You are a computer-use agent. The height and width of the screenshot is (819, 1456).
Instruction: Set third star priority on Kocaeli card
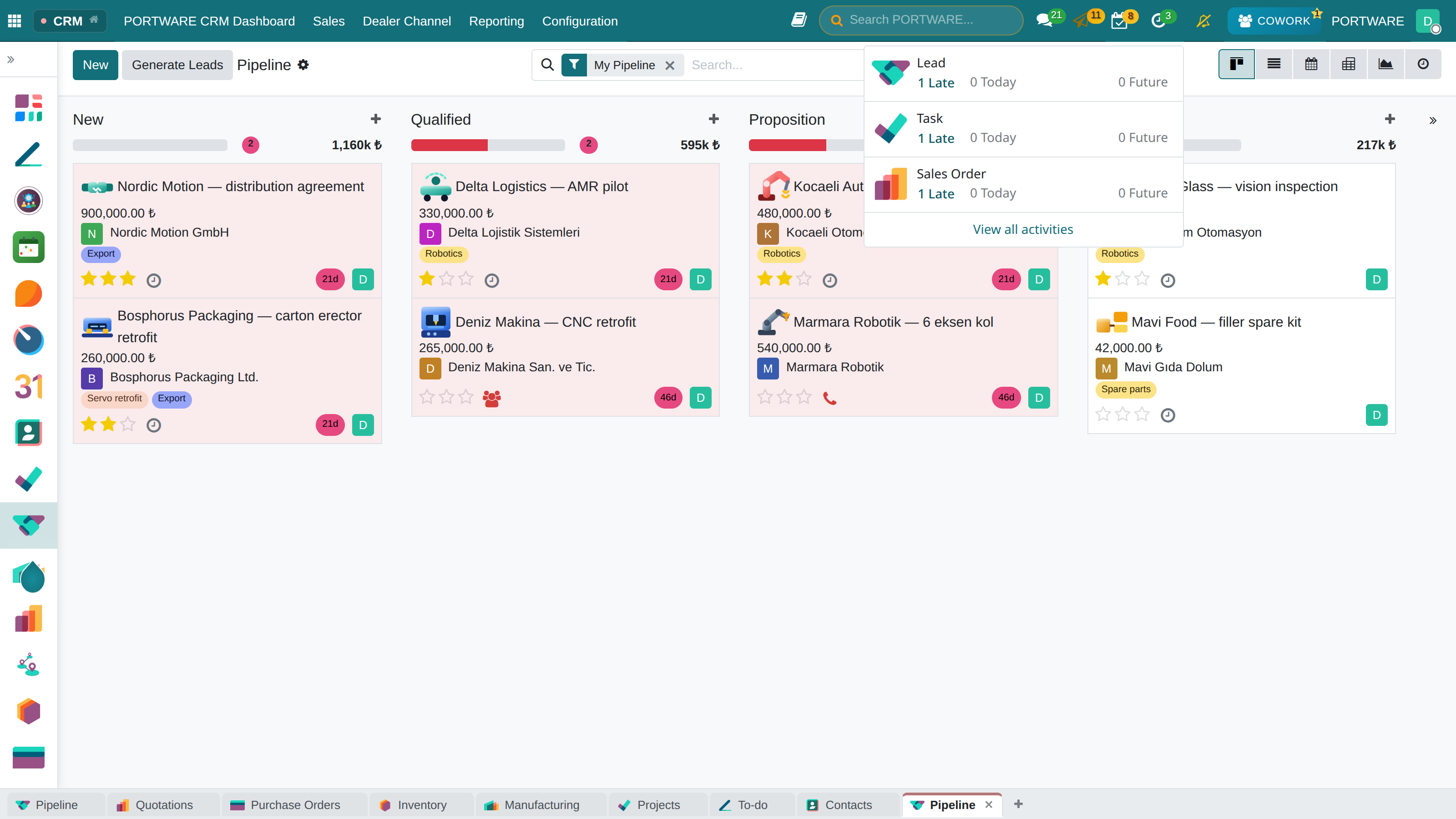tap(804, 278)
